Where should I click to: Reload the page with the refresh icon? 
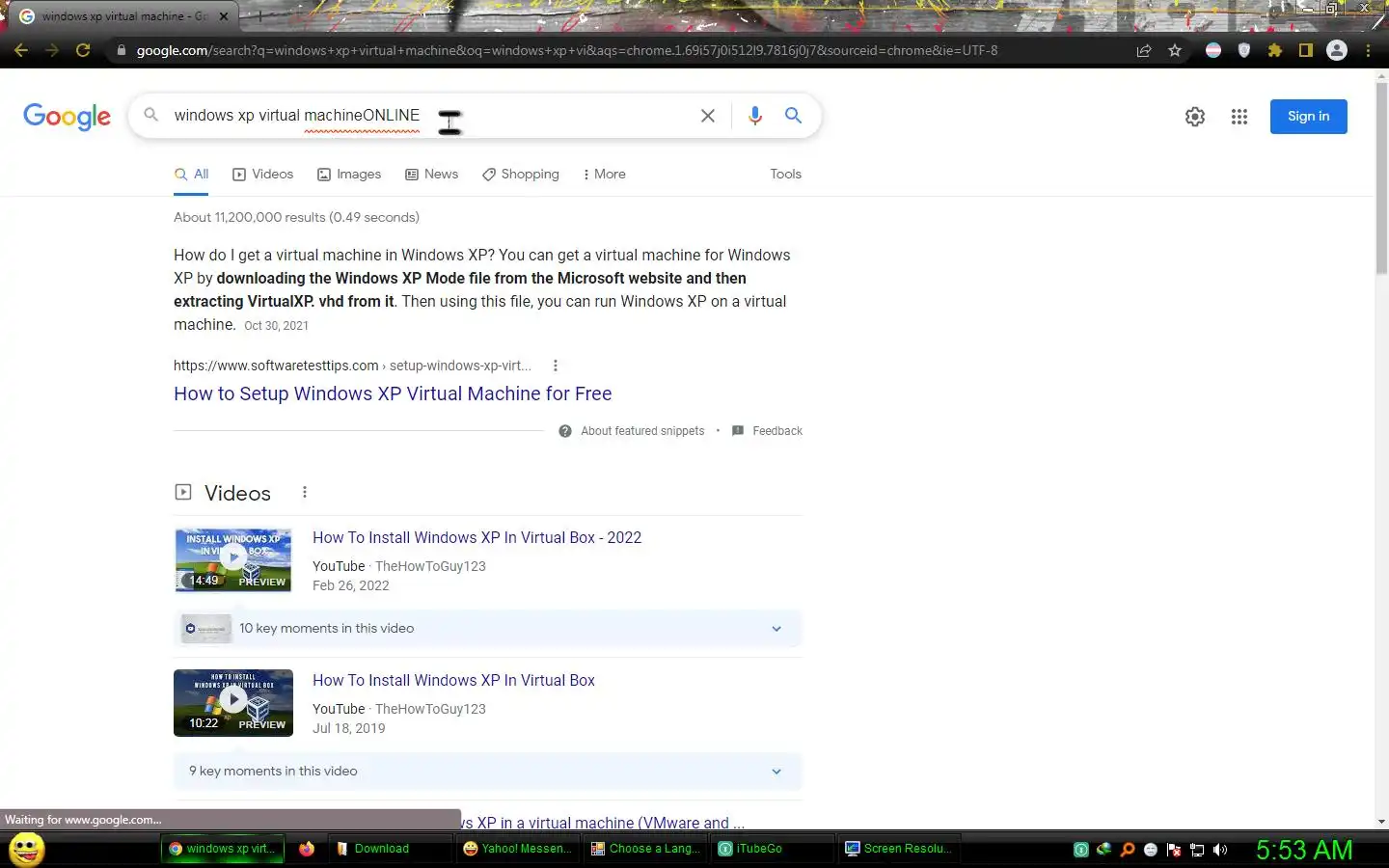click(83, 50)
